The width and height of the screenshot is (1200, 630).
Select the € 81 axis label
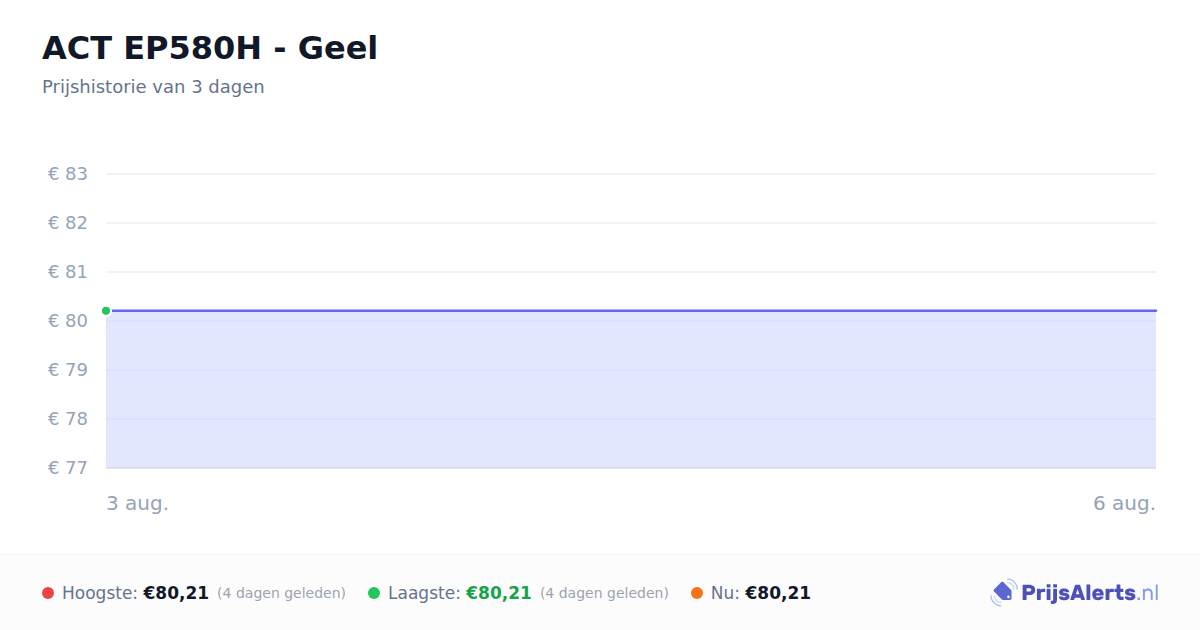(68, 272)
